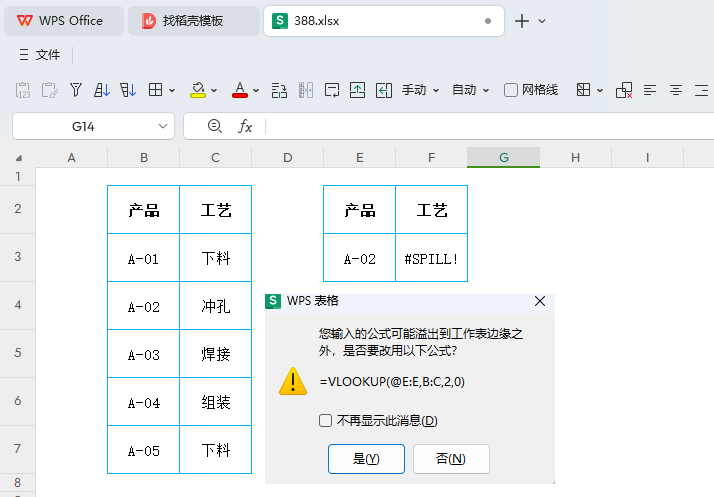
Task: Click cell containing A-04
Action: tap(143, 402)
